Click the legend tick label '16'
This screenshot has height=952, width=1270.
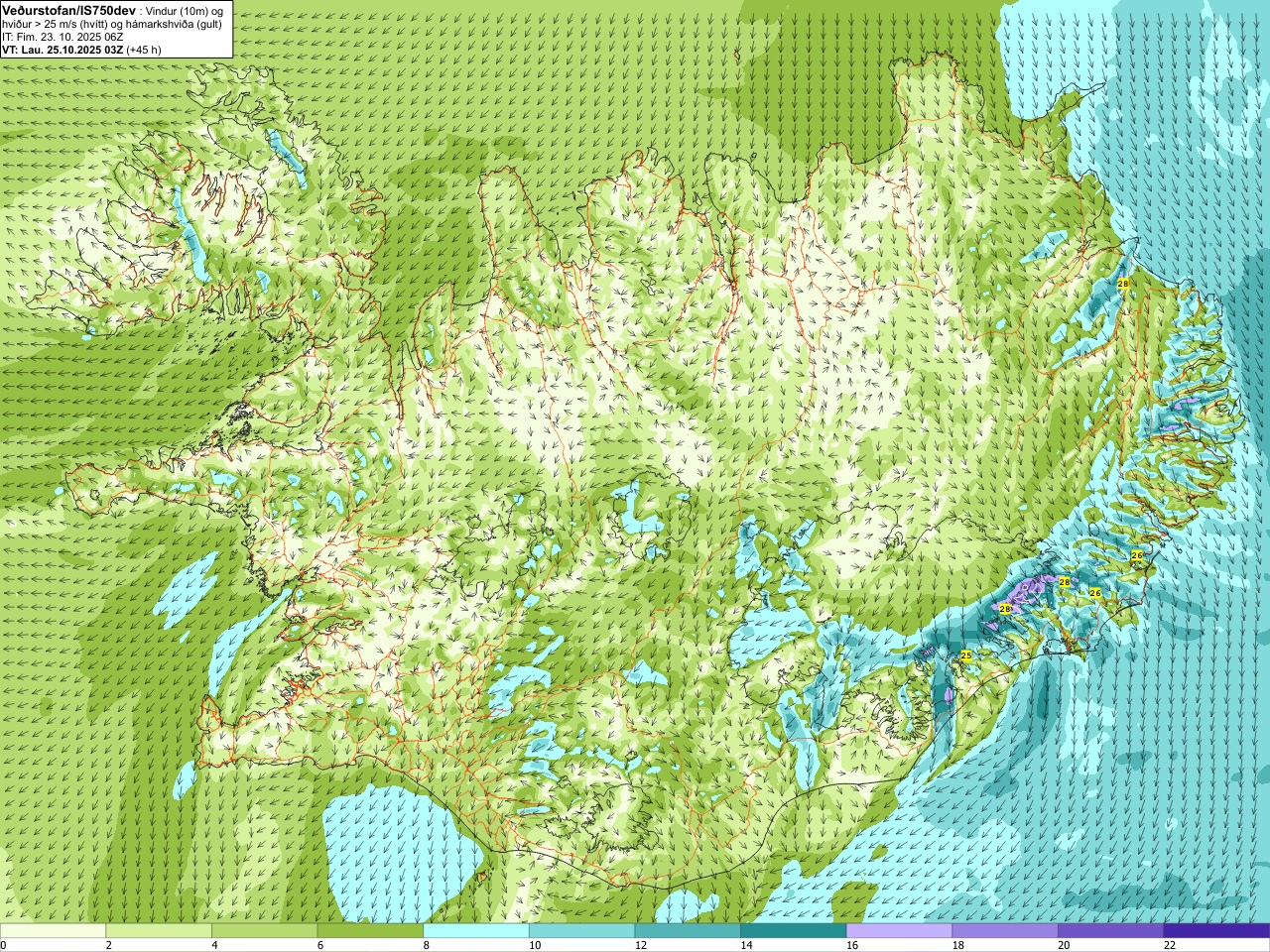click(x=851, y=945)
